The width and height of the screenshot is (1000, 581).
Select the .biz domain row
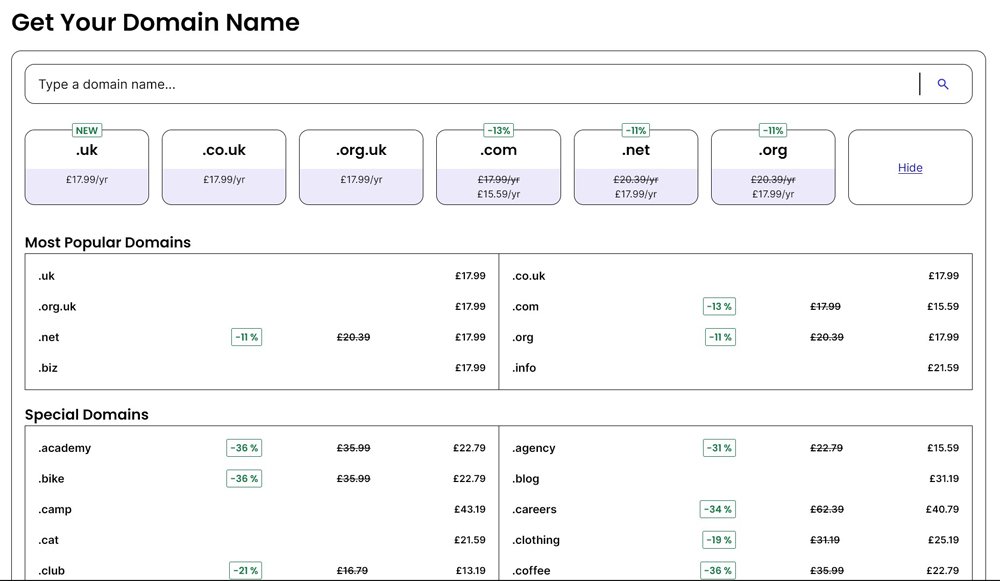(x=261, y=367)
